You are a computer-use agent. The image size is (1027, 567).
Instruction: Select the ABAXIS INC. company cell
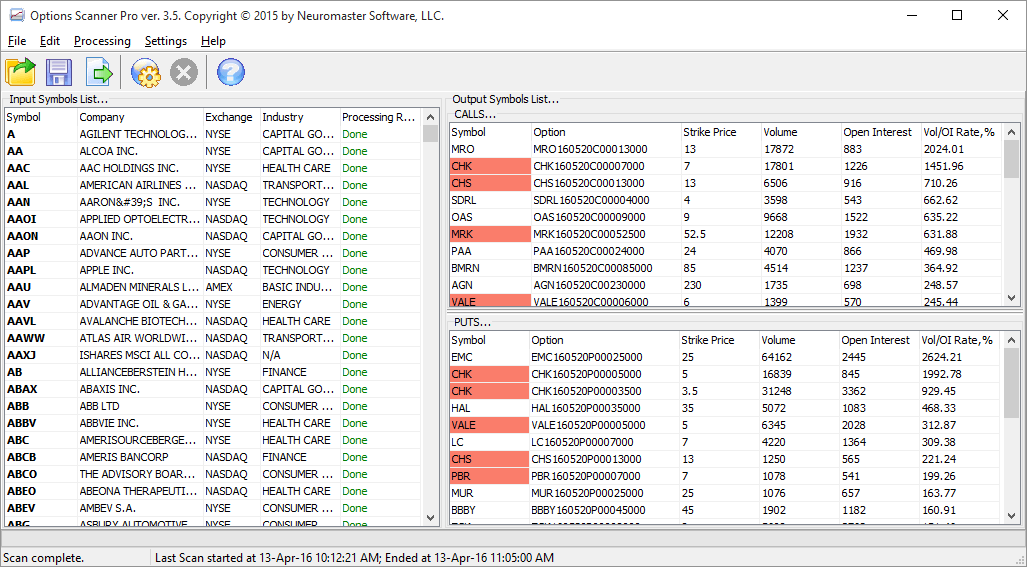pos(139,389)
